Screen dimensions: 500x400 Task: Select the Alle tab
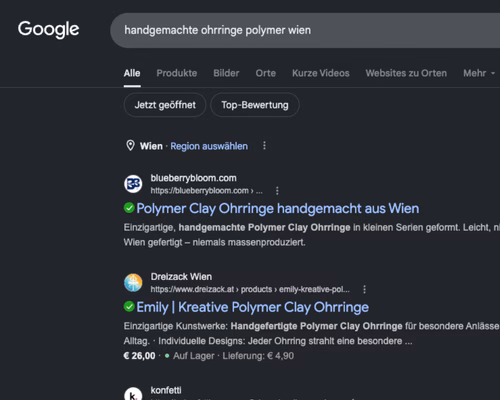click(x=132, y=73)
